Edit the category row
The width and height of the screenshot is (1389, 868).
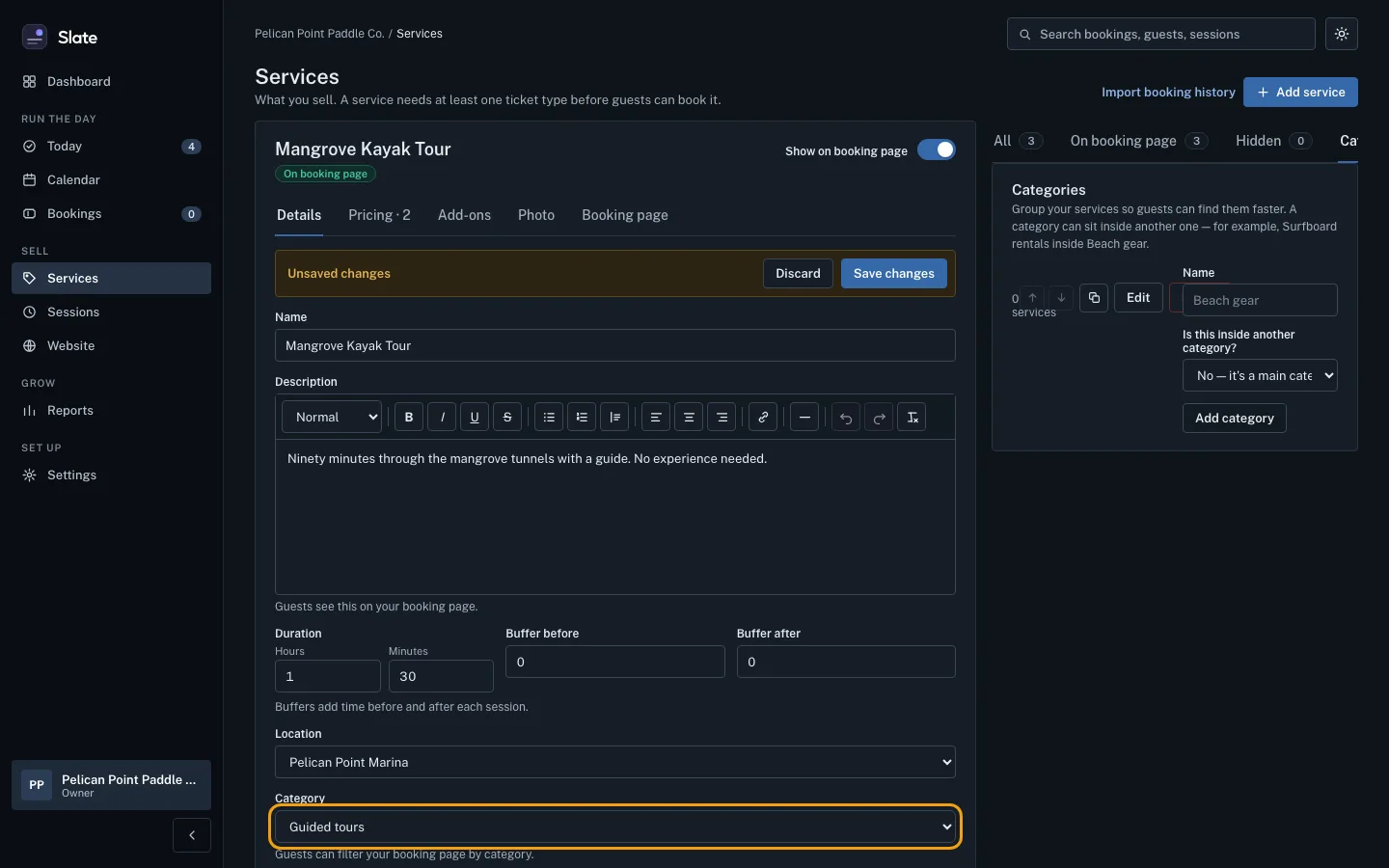pos(1138,297)
